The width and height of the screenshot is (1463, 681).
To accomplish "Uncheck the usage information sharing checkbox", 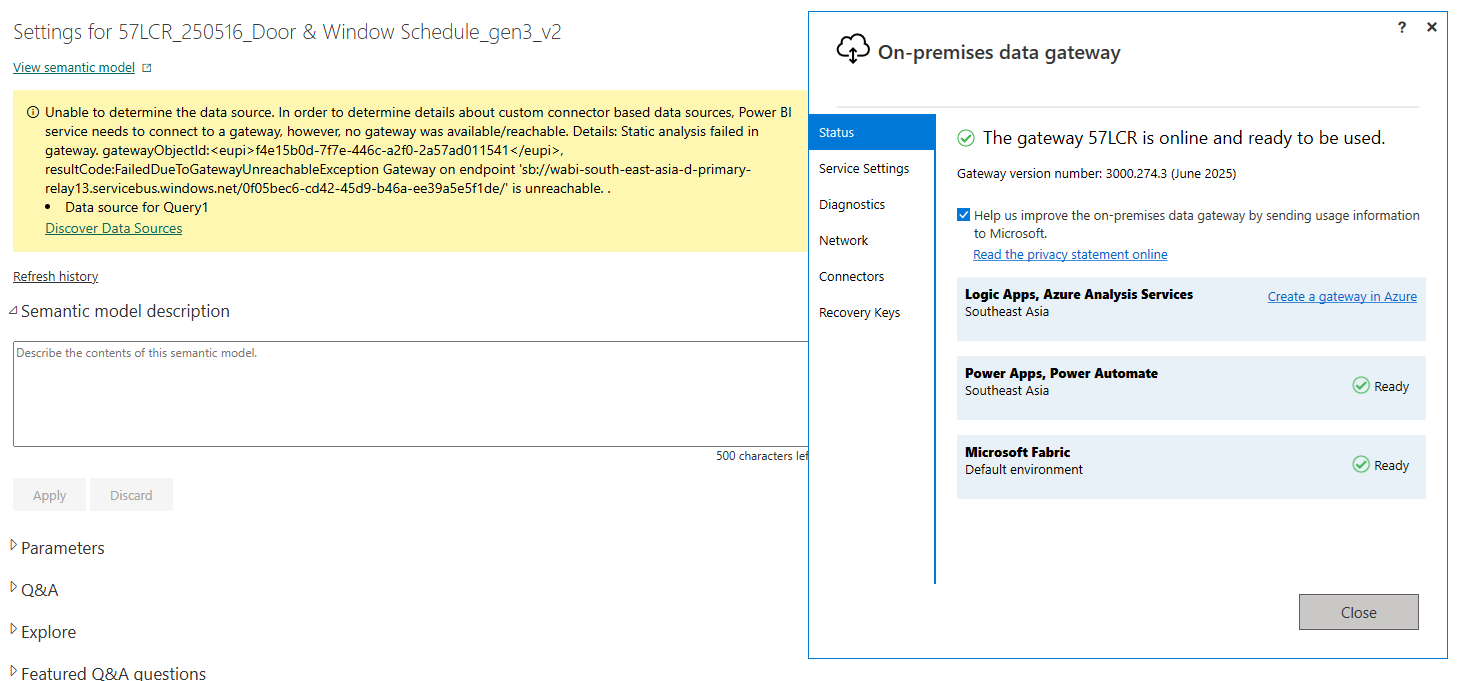I will click(x=963, y=215).
